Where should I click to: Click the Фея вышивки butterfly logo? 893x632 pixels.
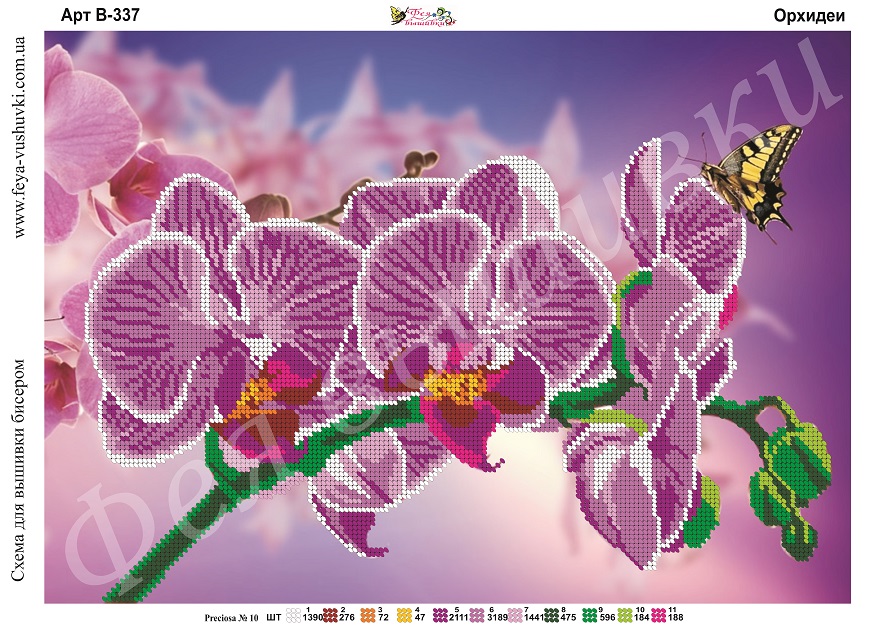tap(421, 14)
